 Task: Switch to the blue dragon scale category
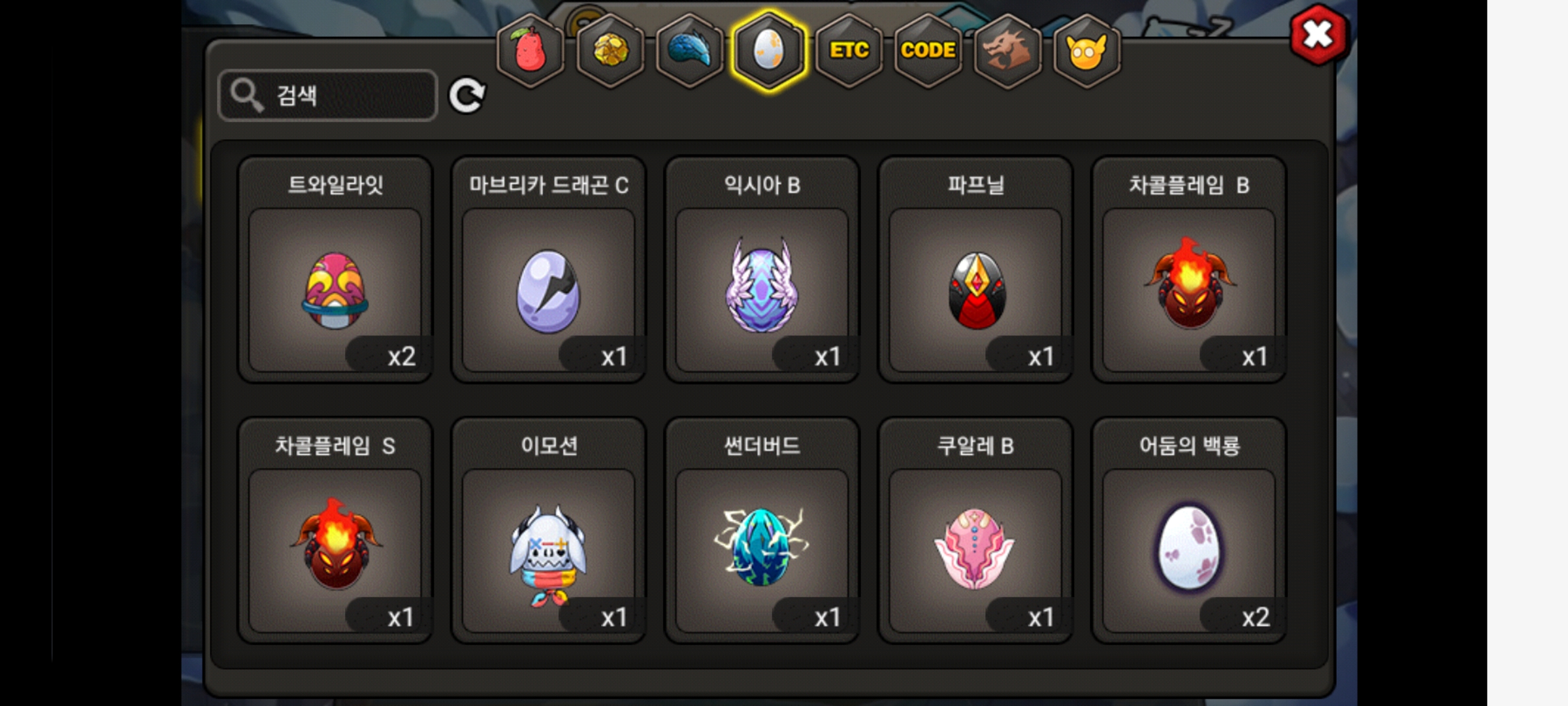pos(690,50)
